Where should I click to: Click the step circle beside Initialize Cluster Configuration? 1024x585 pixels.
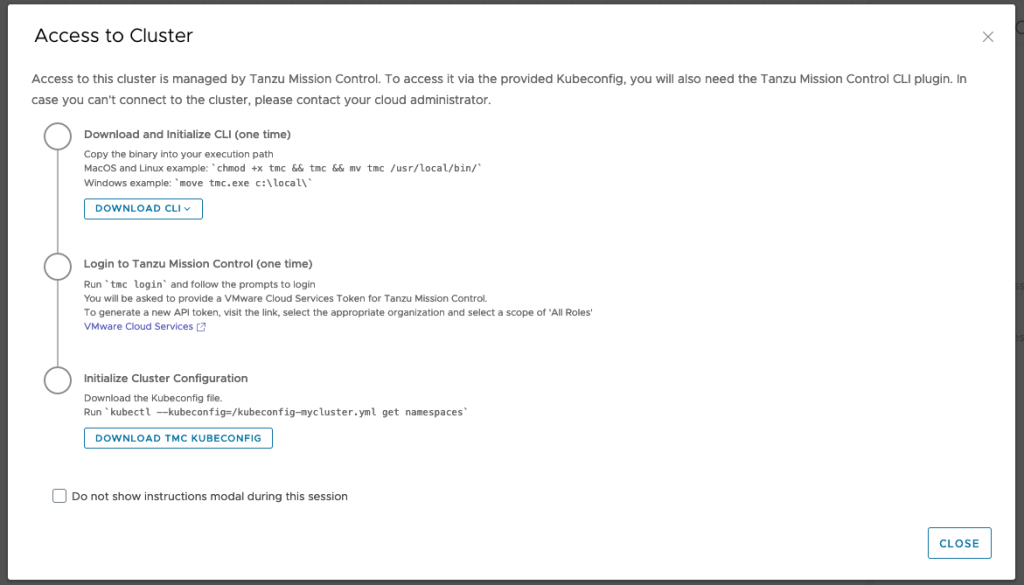[x=58, y=381]
